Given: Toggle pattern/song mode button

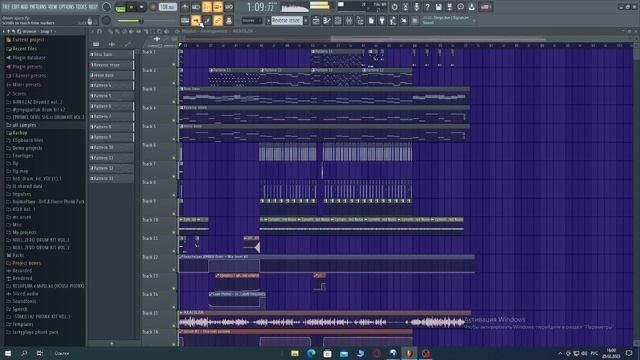Looking at the screenshot, I should click(121, 7).
